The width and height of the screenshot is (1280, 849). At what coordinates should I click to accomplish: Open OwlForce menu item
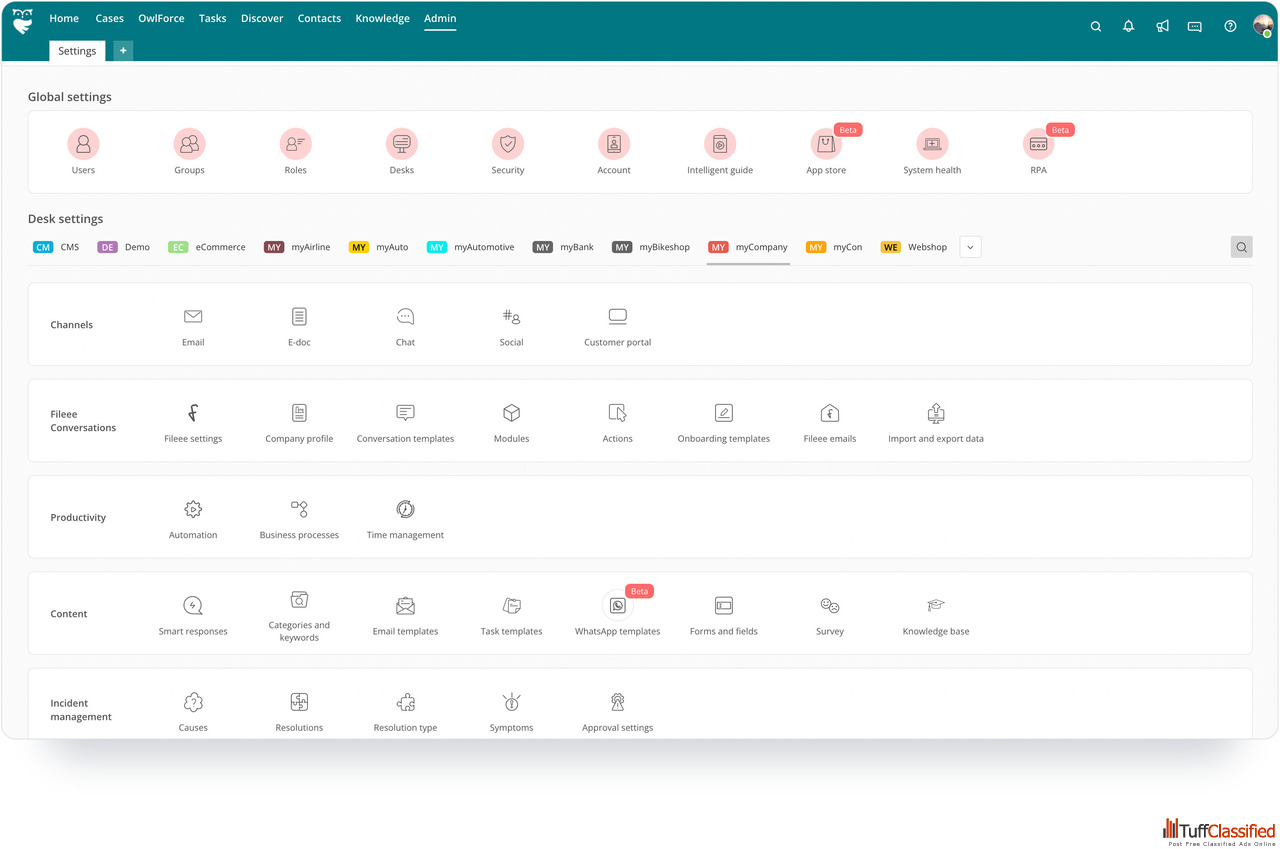[162, 18]
